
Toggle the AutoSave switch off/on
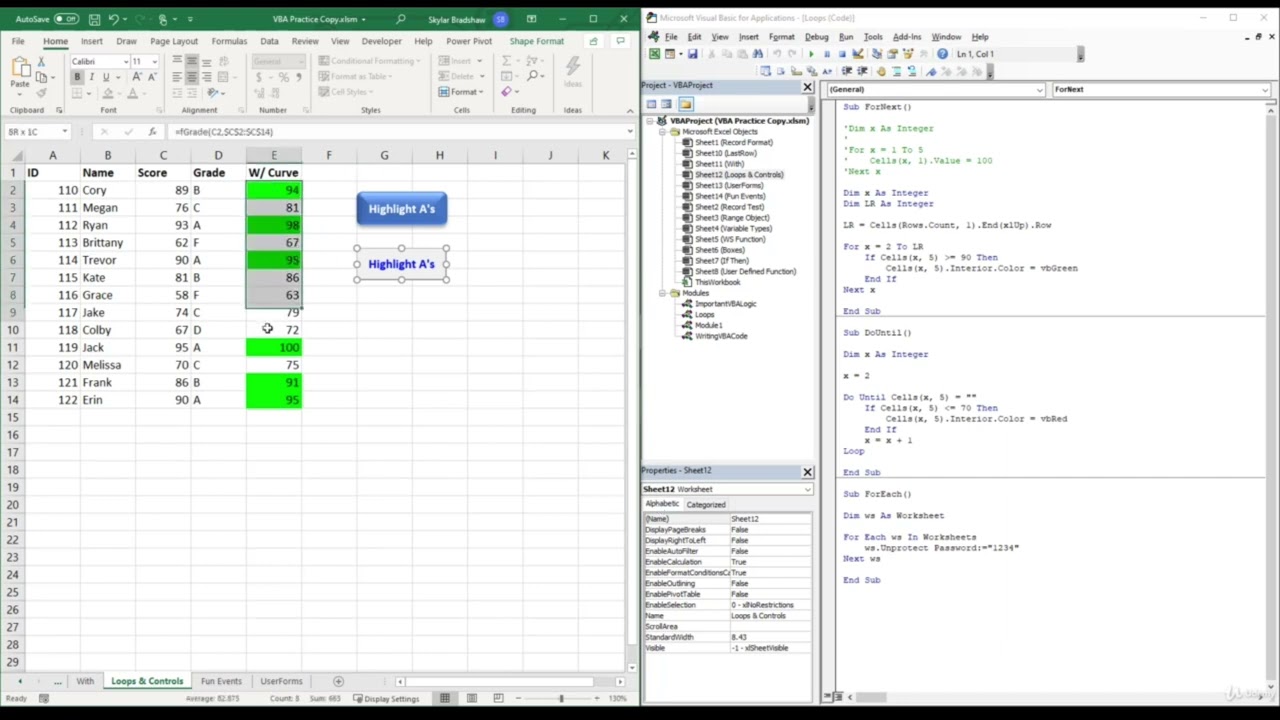click(66, 19)
